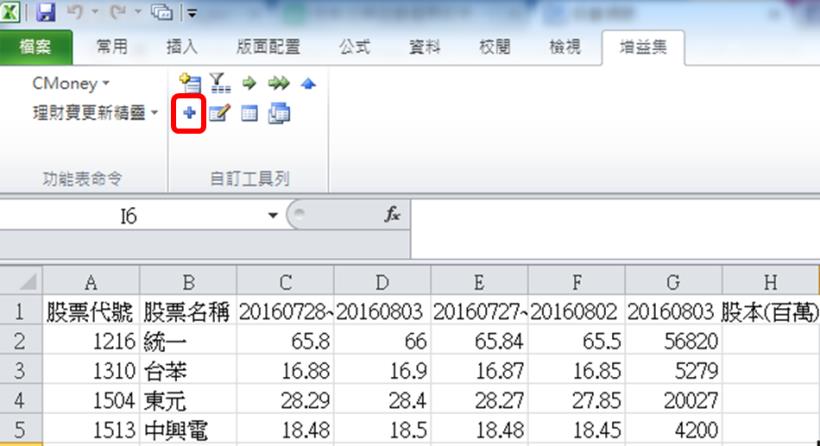
Task: Open the redo history dropdown arrow
Action: click(138, 12)
